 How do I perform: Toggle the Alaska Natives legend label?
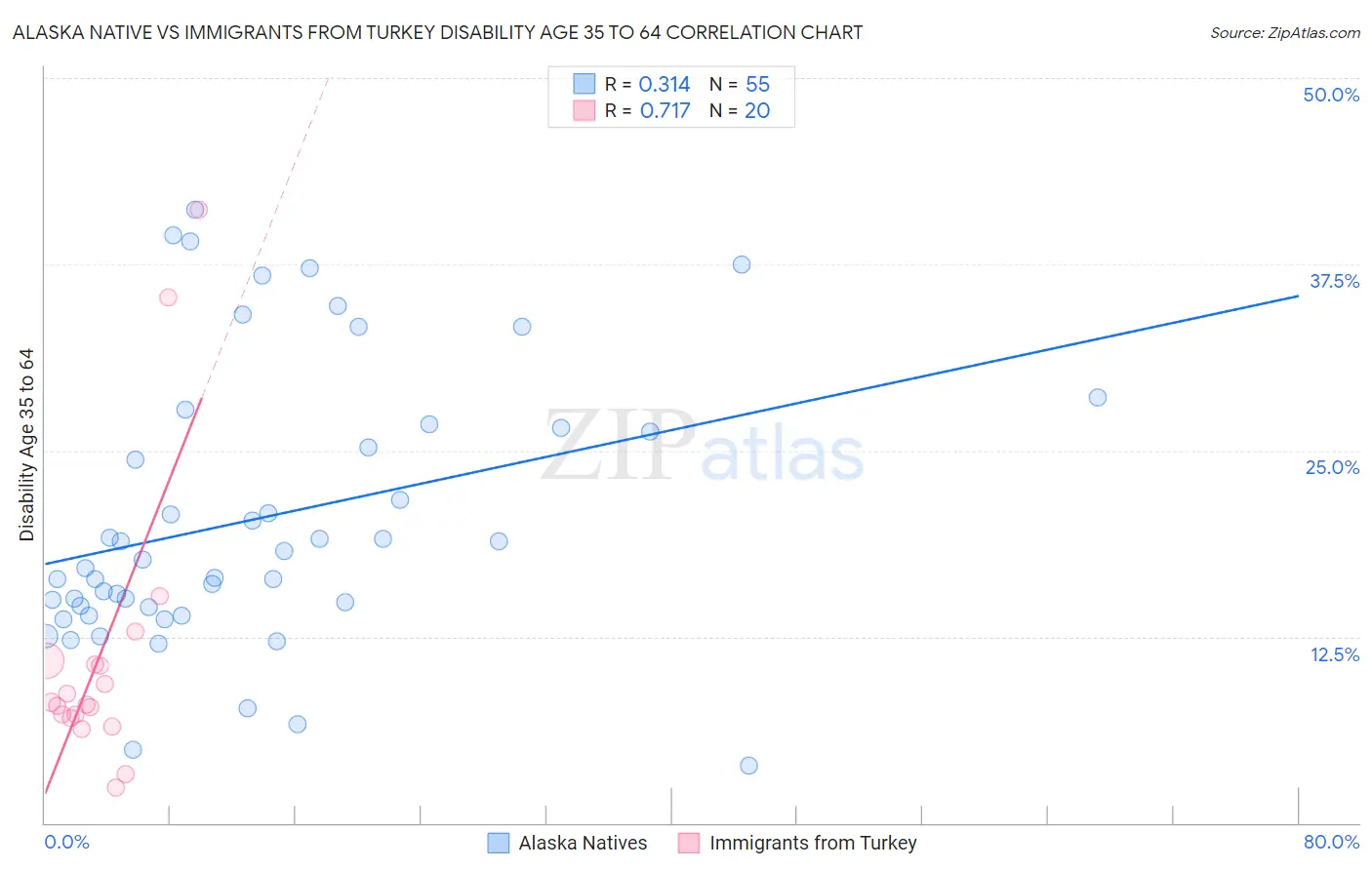[x=583, y=843]
